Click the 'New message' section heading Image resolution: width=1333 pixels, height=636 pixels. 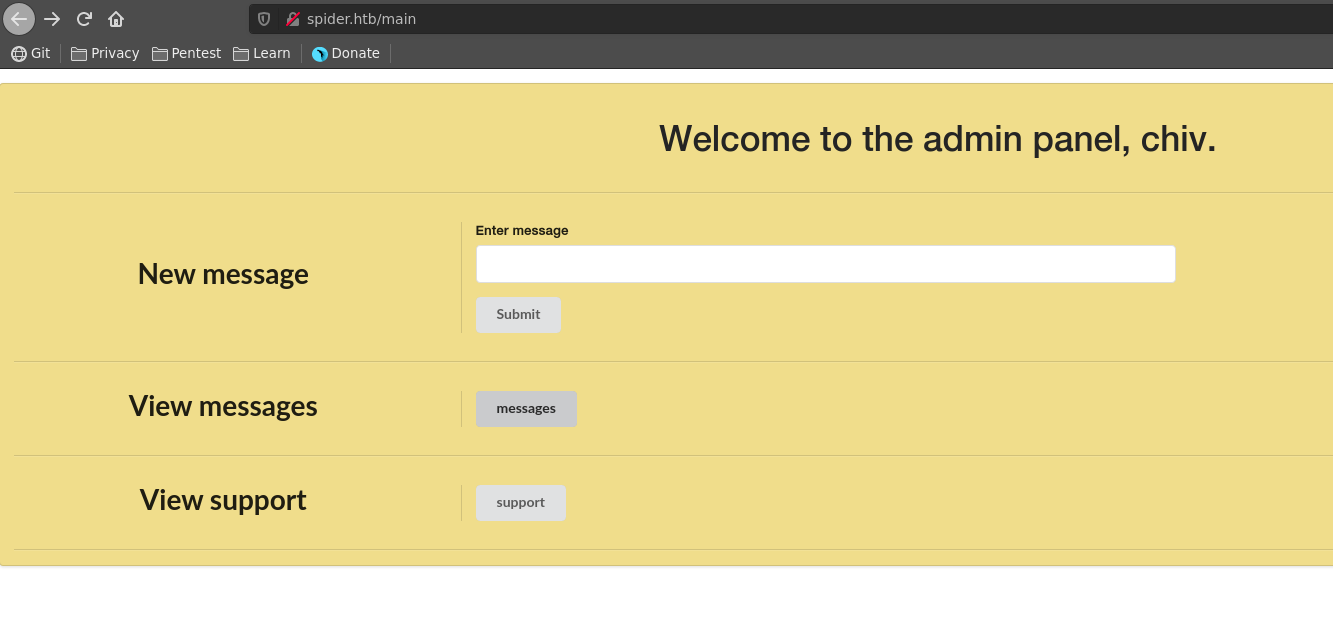pyautogui.click(x=223, y=274)
